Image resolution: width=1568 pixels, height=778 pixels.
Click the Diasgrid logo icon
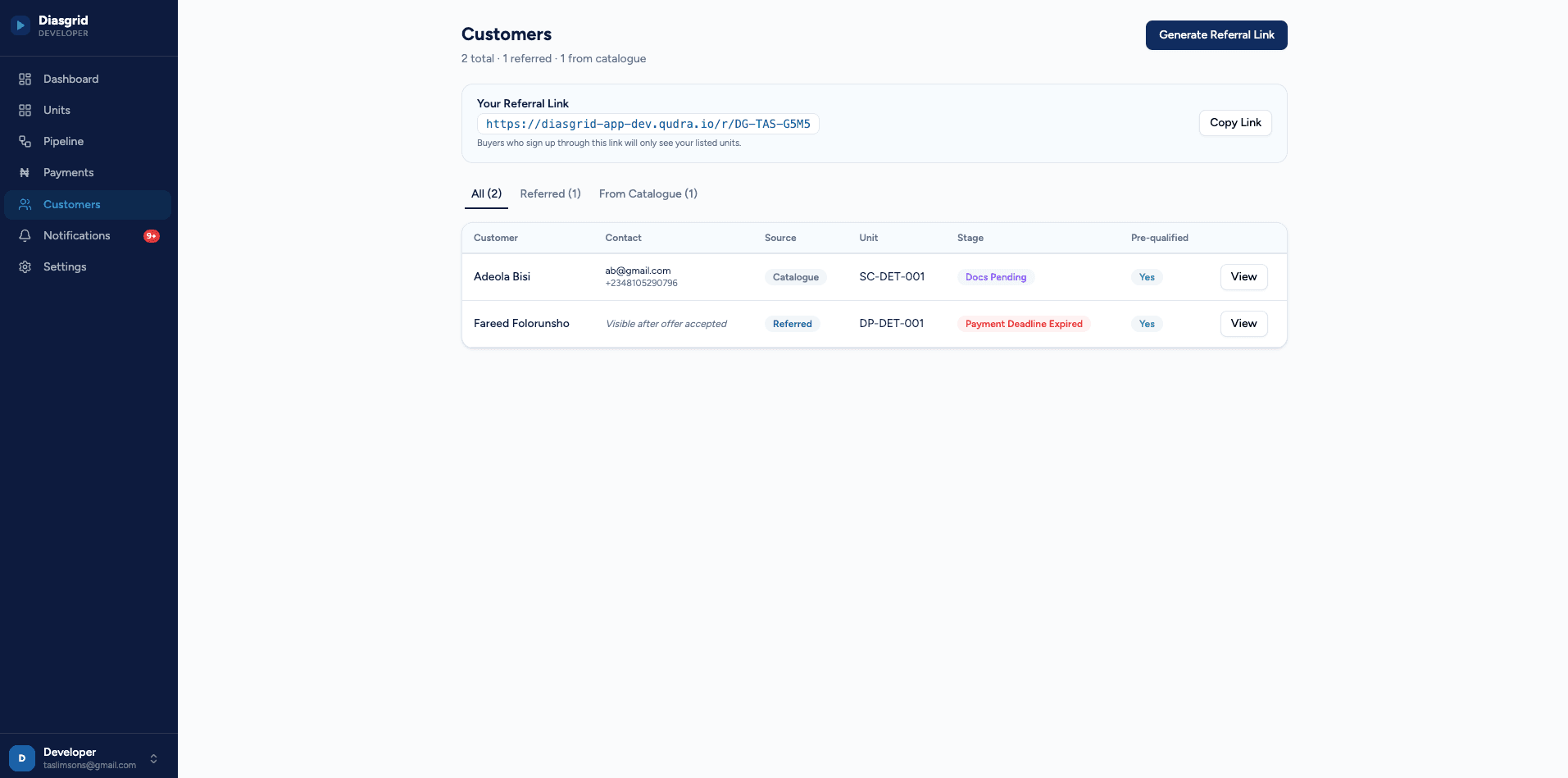[x=20, y=25]
